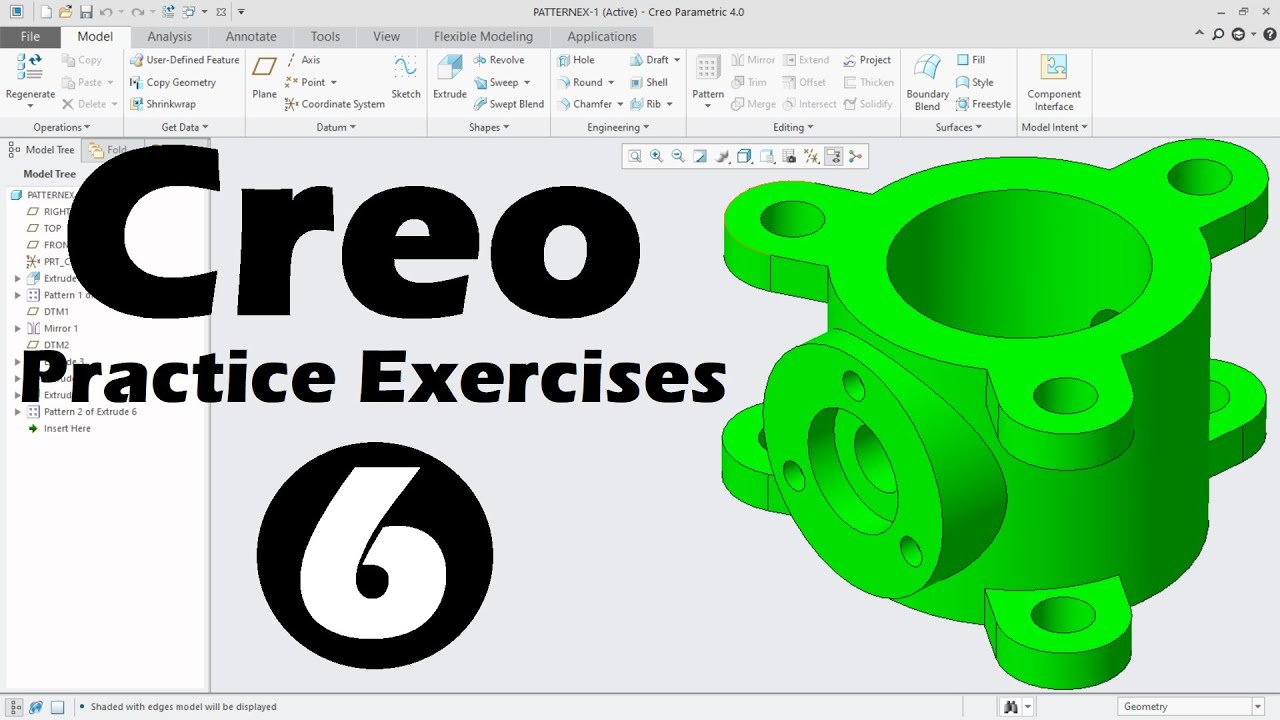Toggle annotation display in graphics toolbar
Image resolution: width=1280 pixels, height=720 pixels.
(x=833, y=156)
